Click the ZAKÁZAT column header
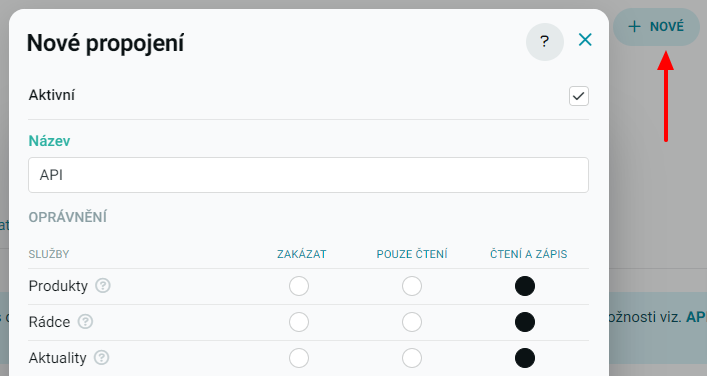707x376 pixels. click(x=302, y=254)
